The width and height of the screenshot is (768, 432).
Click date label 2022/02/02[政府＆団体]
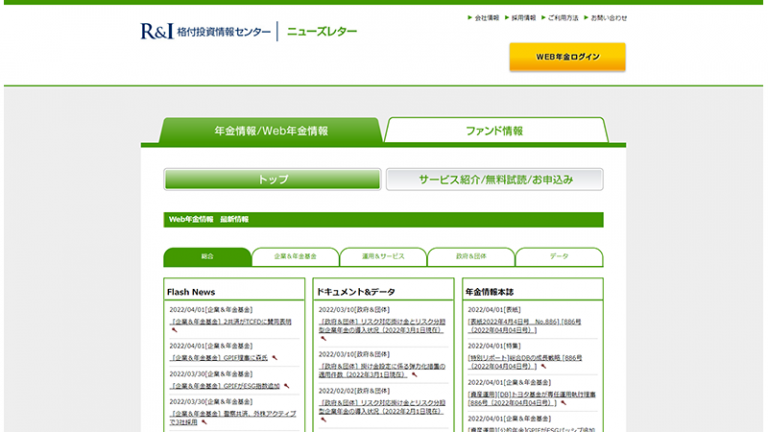(354, 391)
